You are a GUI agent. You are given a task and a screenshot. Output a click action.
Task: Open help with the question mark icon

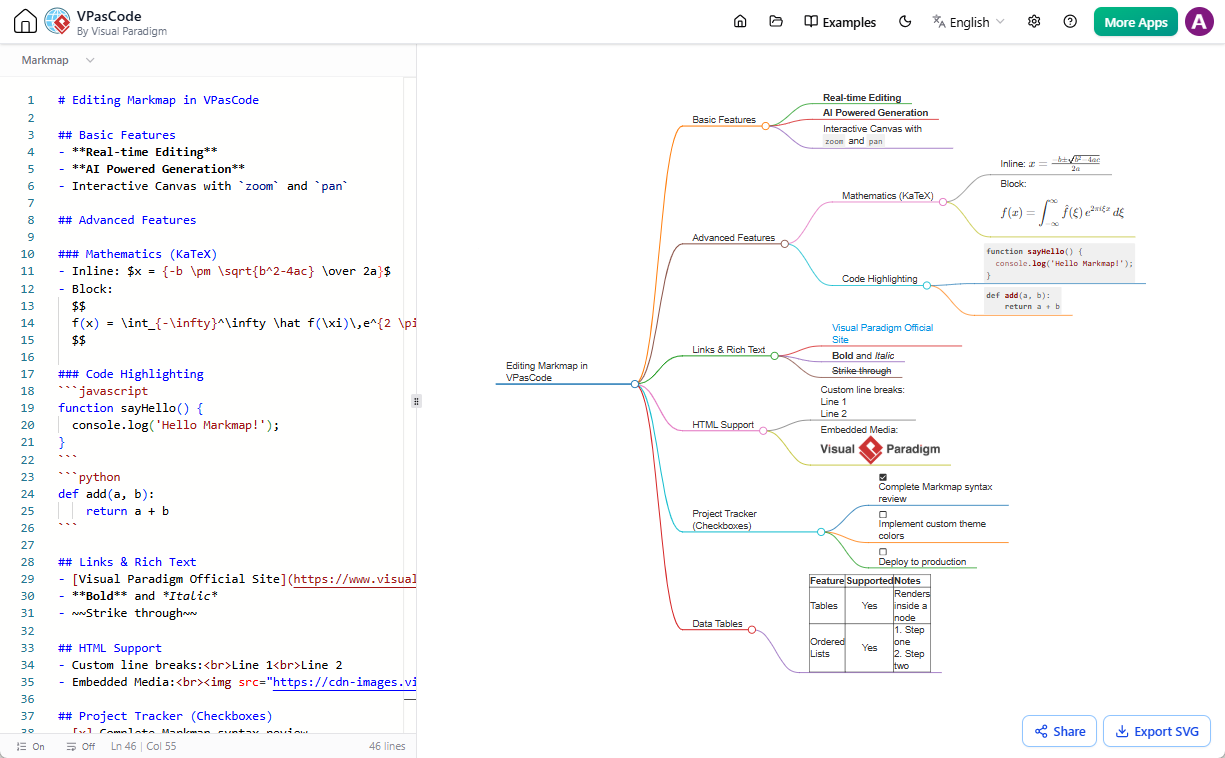point(1070,22)
